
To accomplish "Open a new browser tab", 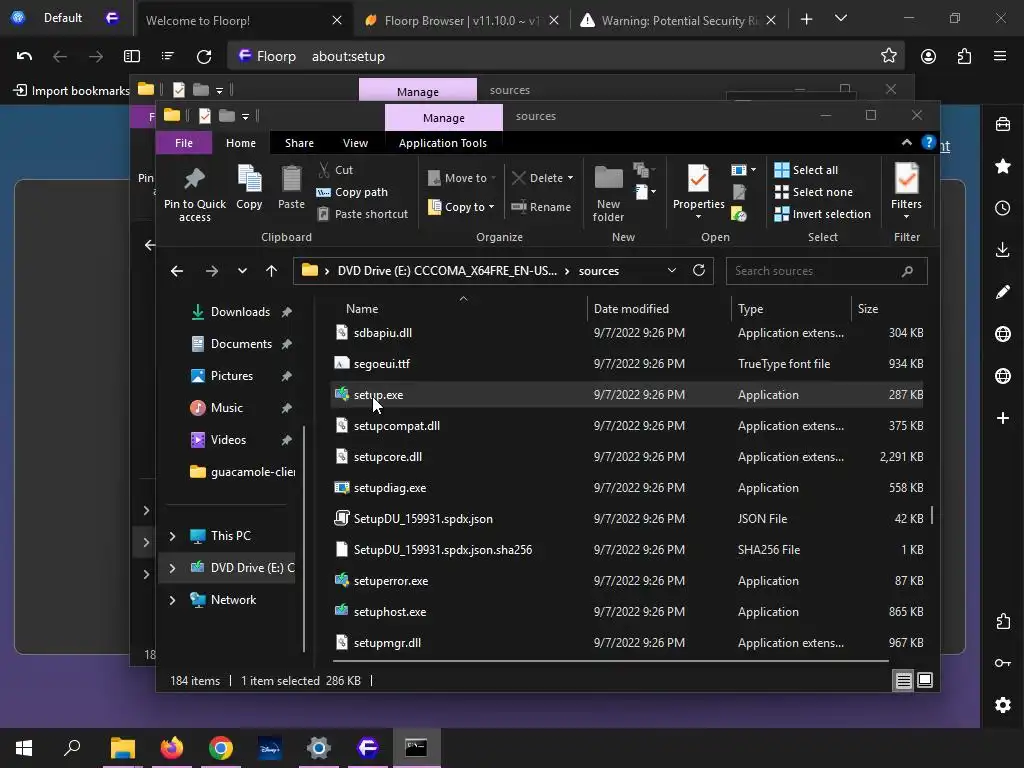I will coord(807,20).
